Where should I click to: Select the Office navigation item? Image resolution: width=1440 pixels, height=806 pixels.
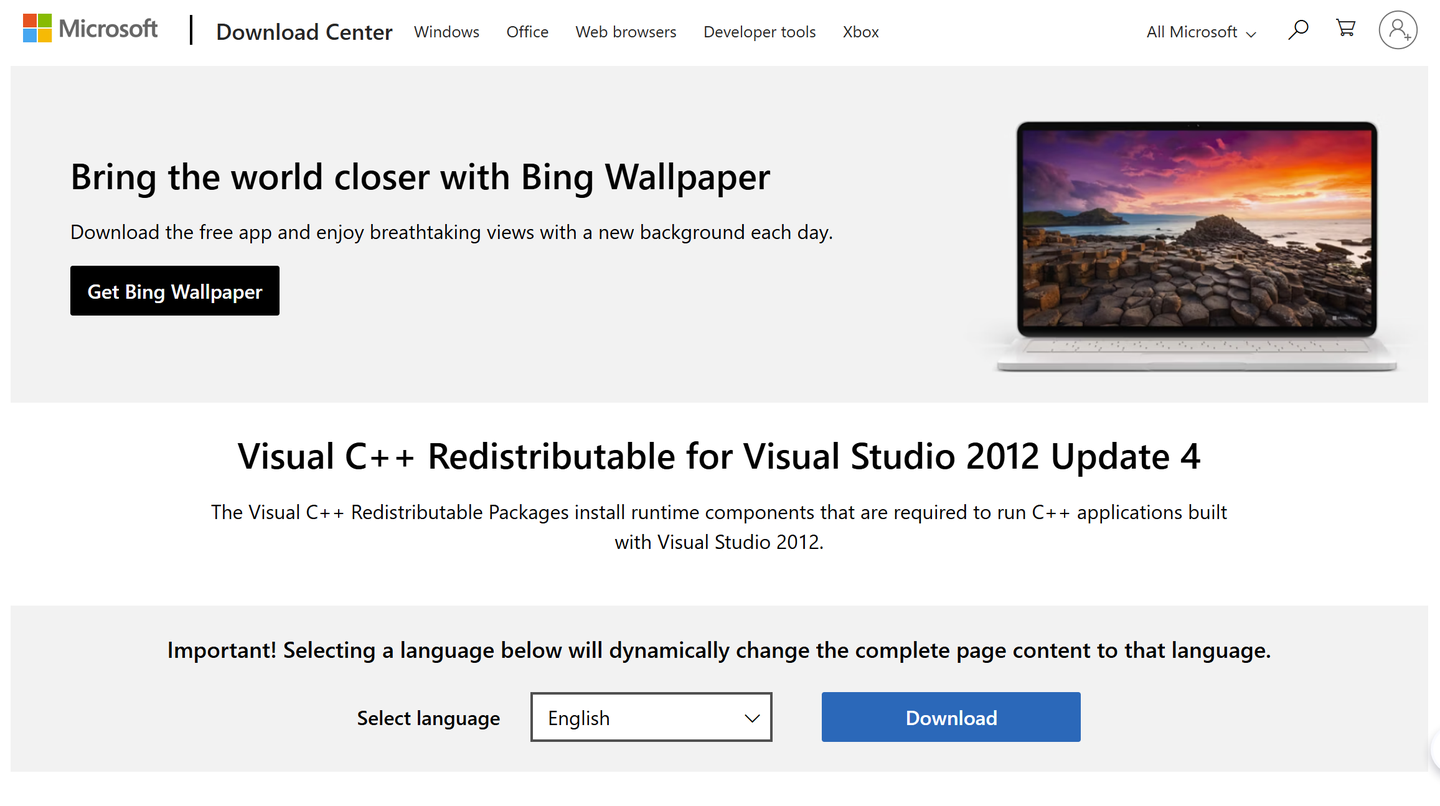pyautogui.click(x=527, y=31)
